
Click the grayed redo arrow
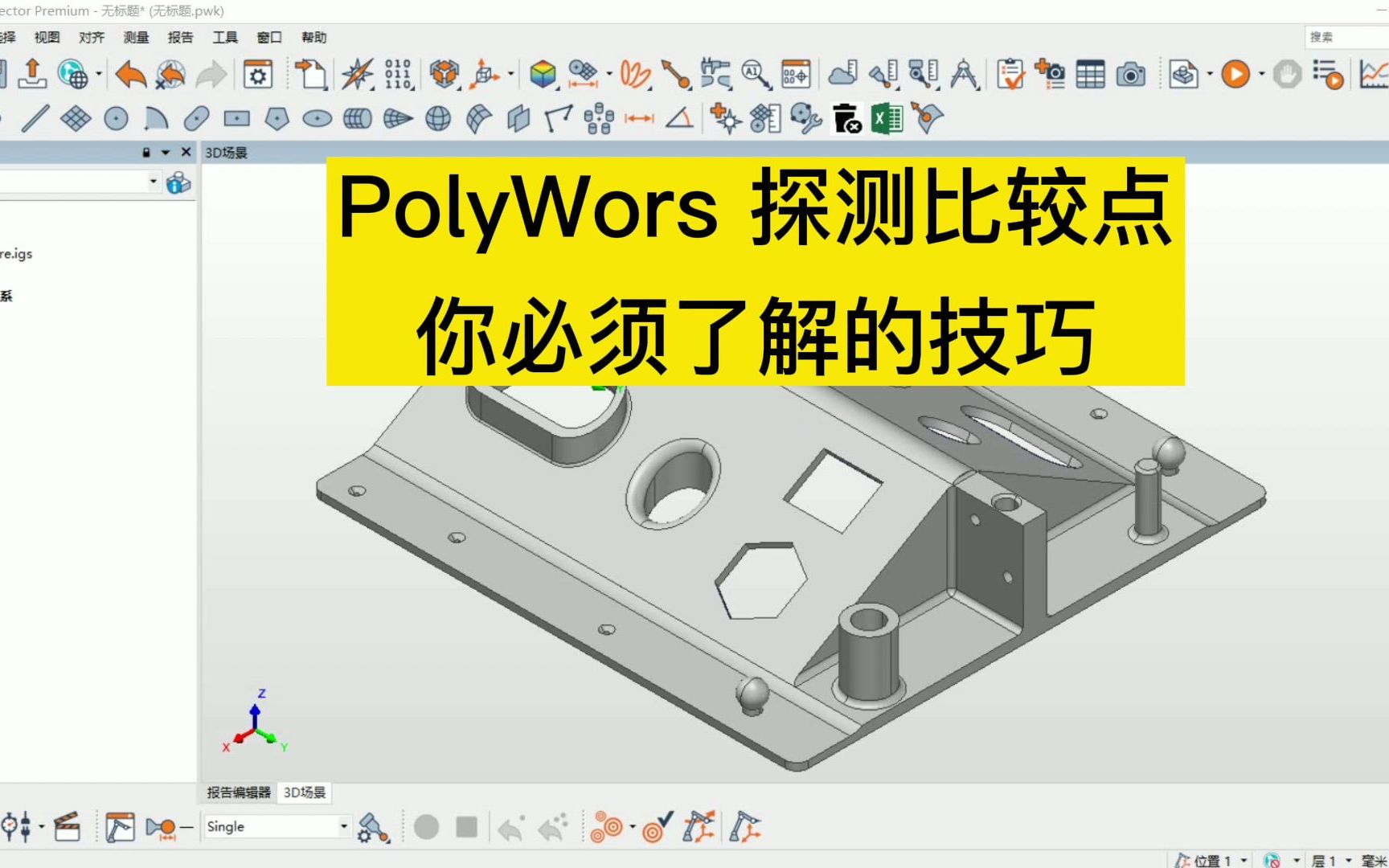(x=211, y=75)
